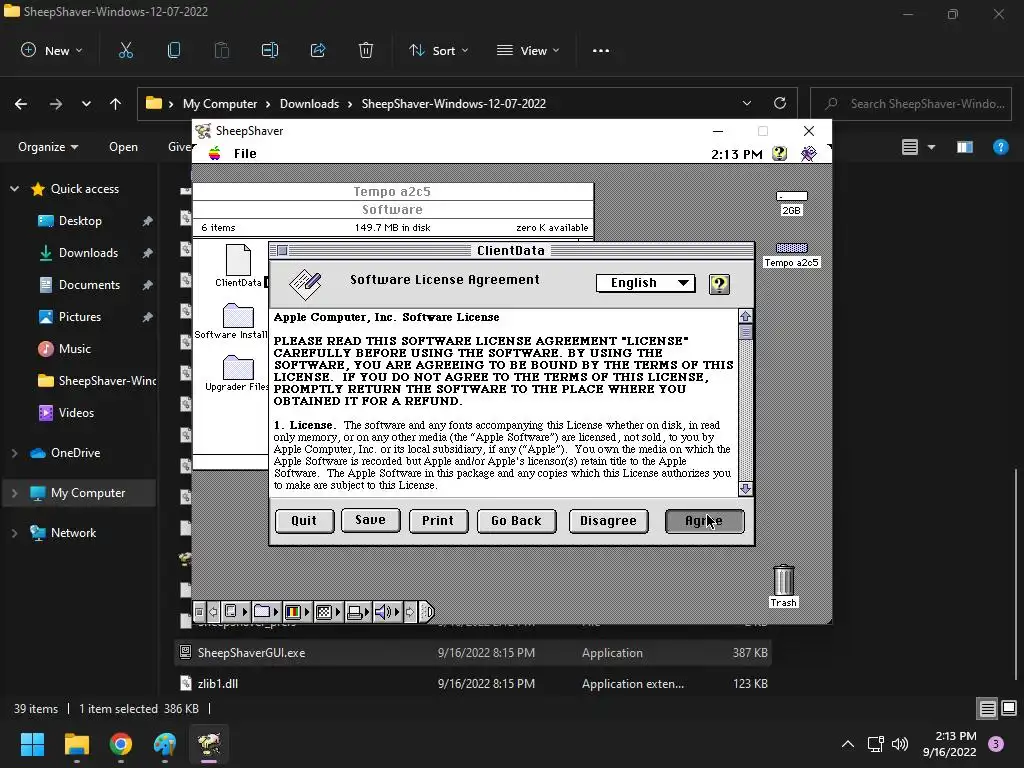Click the ClientData window close box
1024x768 pixels.
tap(282, 250)
